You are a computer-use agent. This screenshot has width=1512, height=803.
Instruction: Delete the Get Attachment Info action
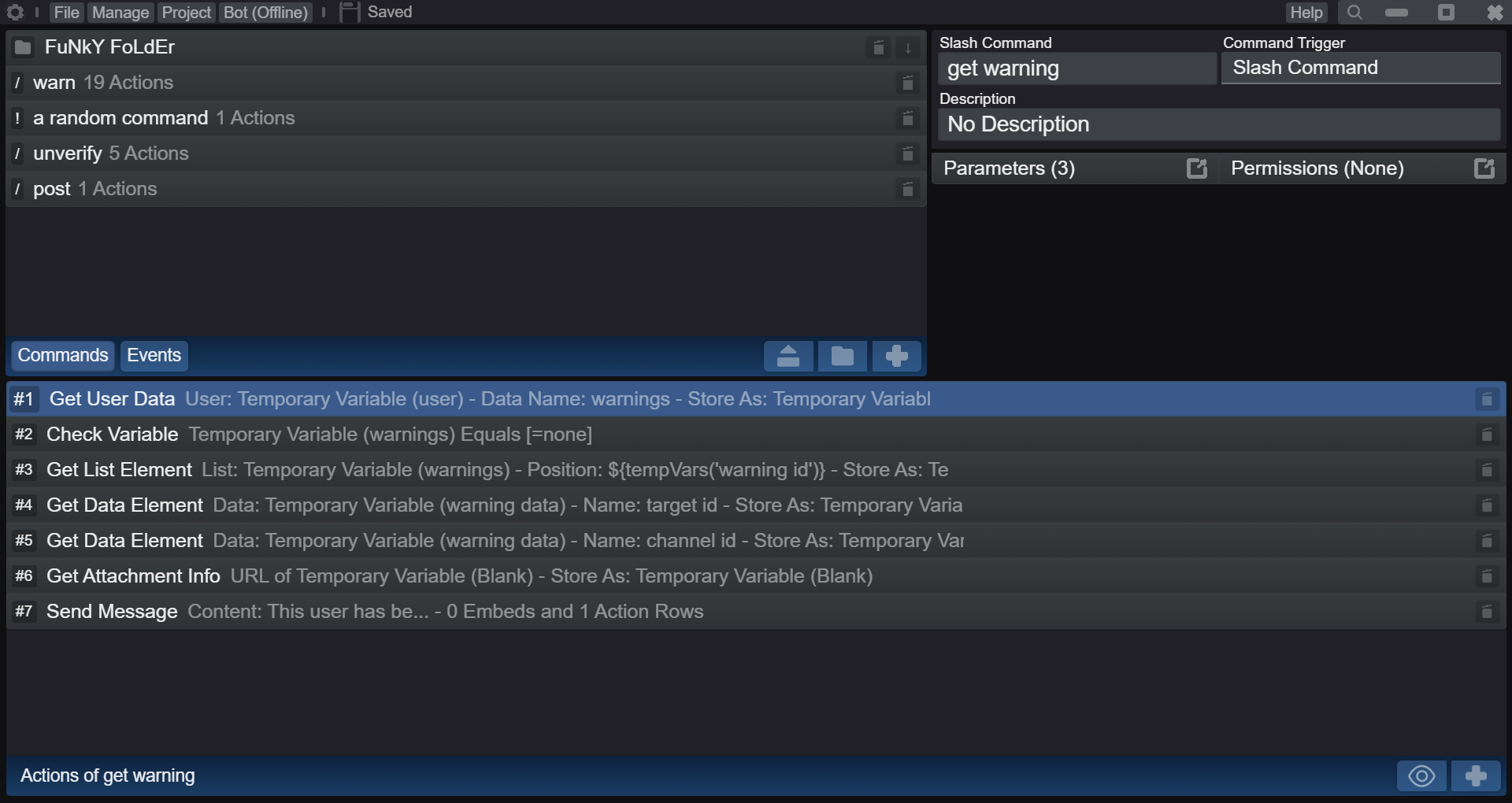tap(1487, 576)
